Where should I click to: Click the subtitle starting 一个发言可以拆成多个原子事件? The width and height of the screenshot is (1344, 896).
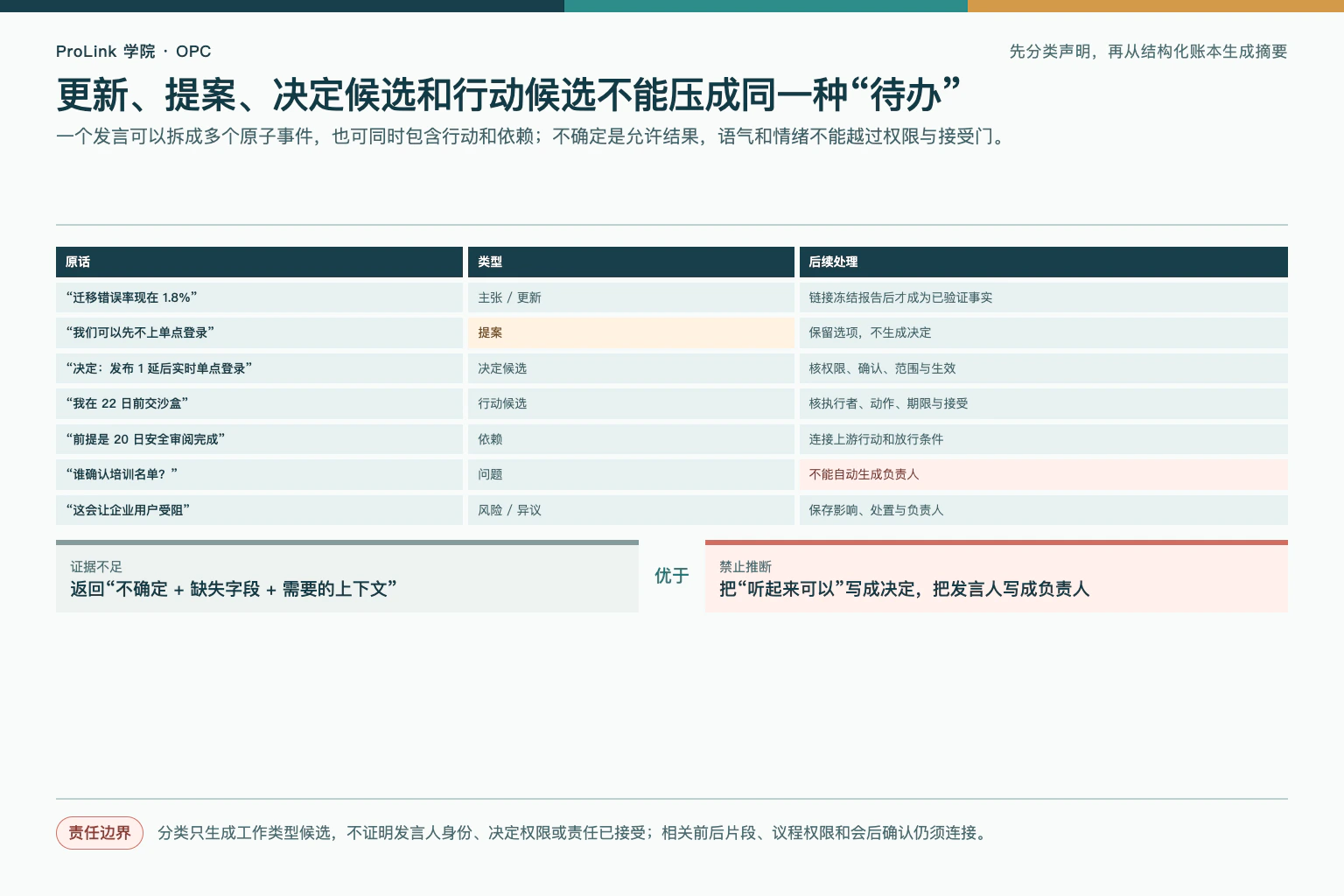534,136
